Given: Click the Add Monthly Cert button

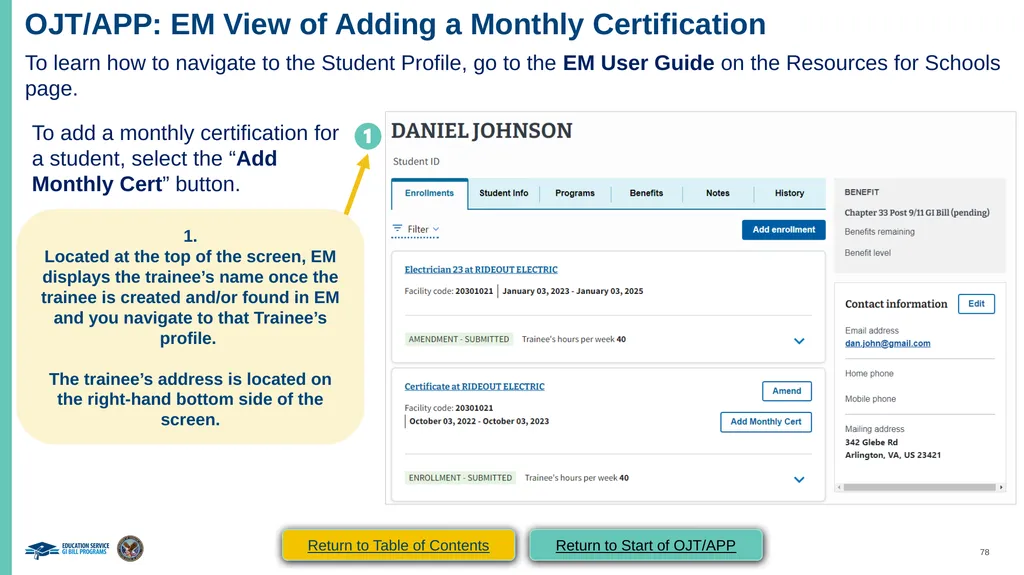Looking at the screenshot, I should click(766, 422).
